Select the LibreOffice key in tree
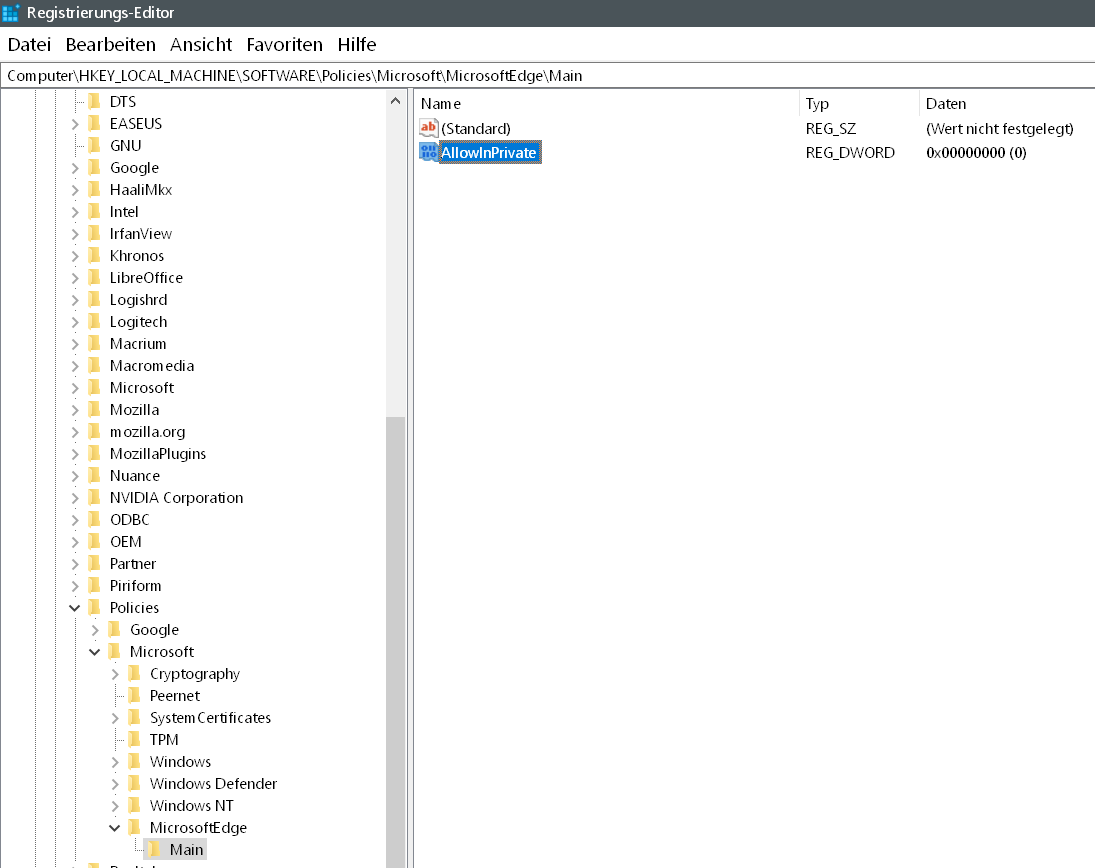 tap(146, 278)
